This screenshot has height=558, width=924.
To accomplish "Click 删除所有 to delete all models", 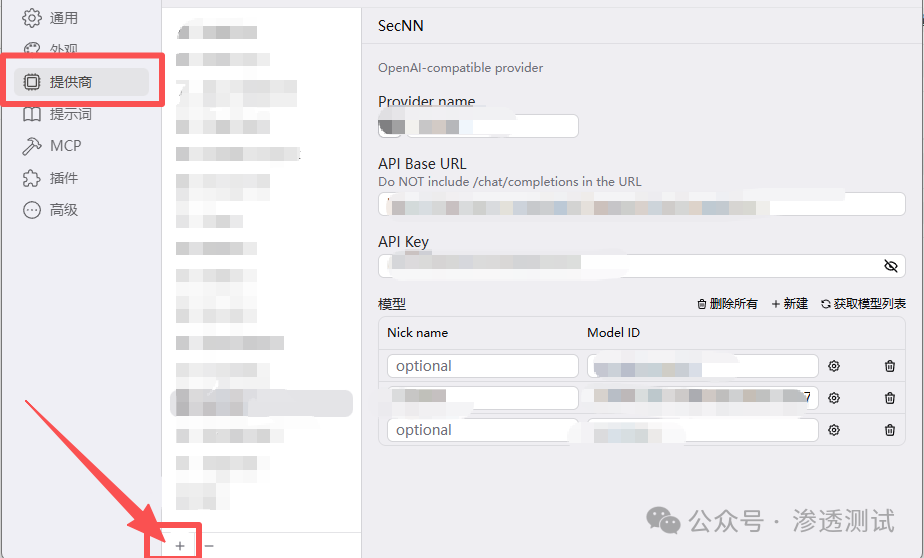I will [x=727, y=303].
